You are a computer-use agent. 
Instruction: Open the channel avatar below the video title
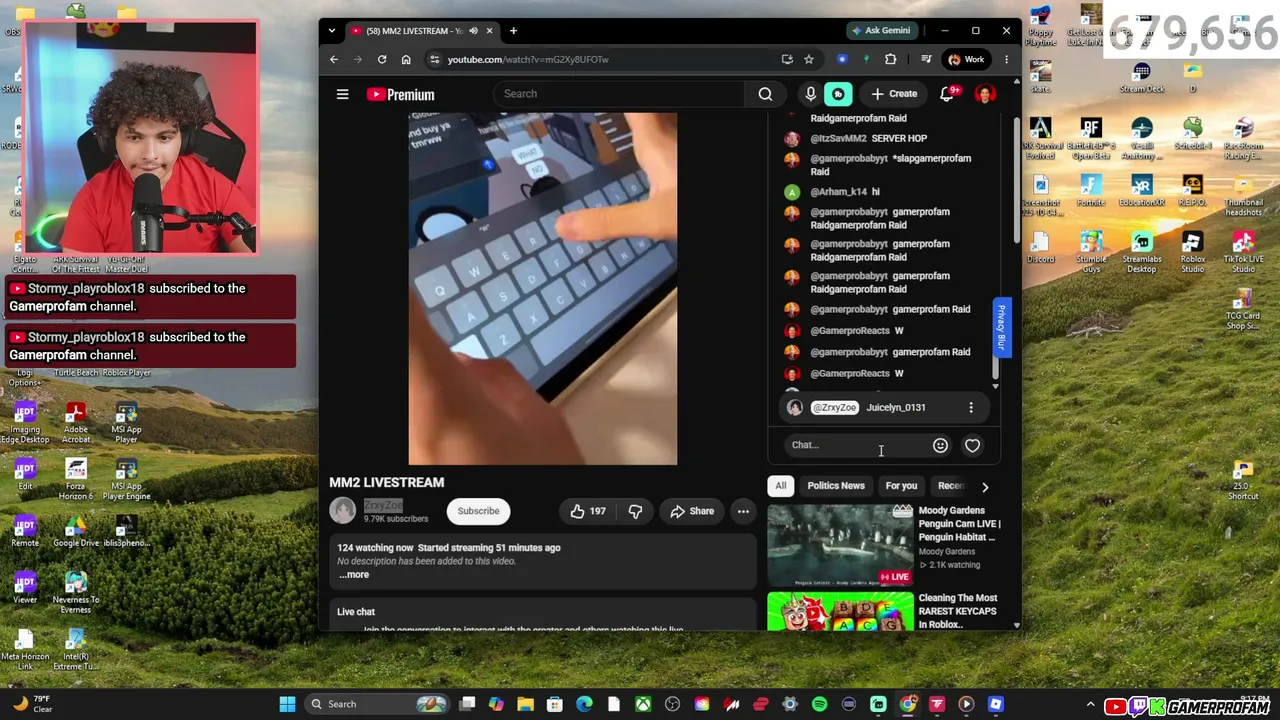point(343,511)
